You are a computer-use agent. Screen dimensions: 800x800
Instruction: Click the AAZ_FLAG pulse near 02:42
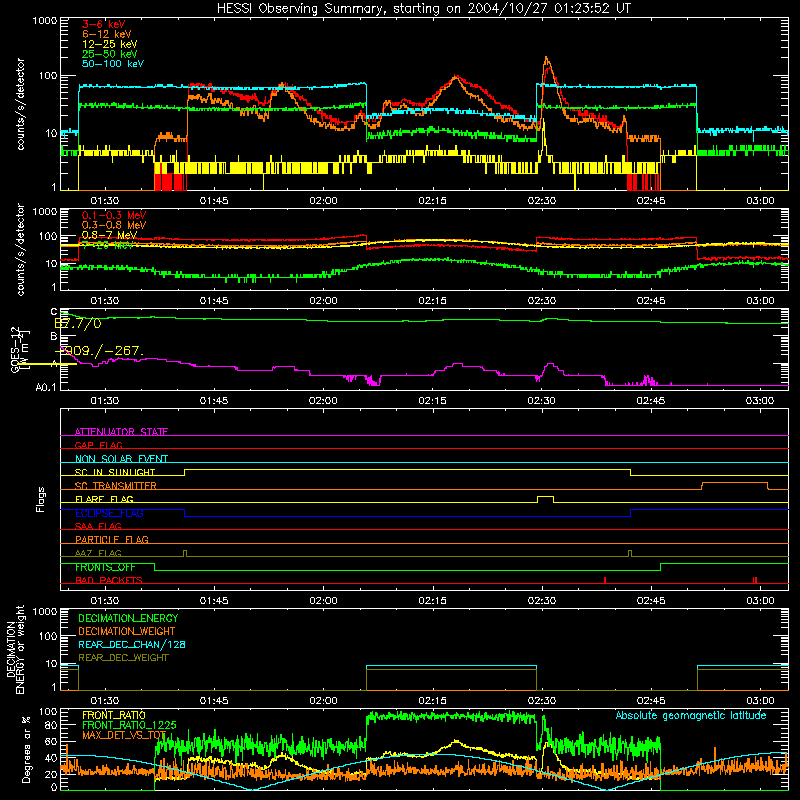pos(630,553)
